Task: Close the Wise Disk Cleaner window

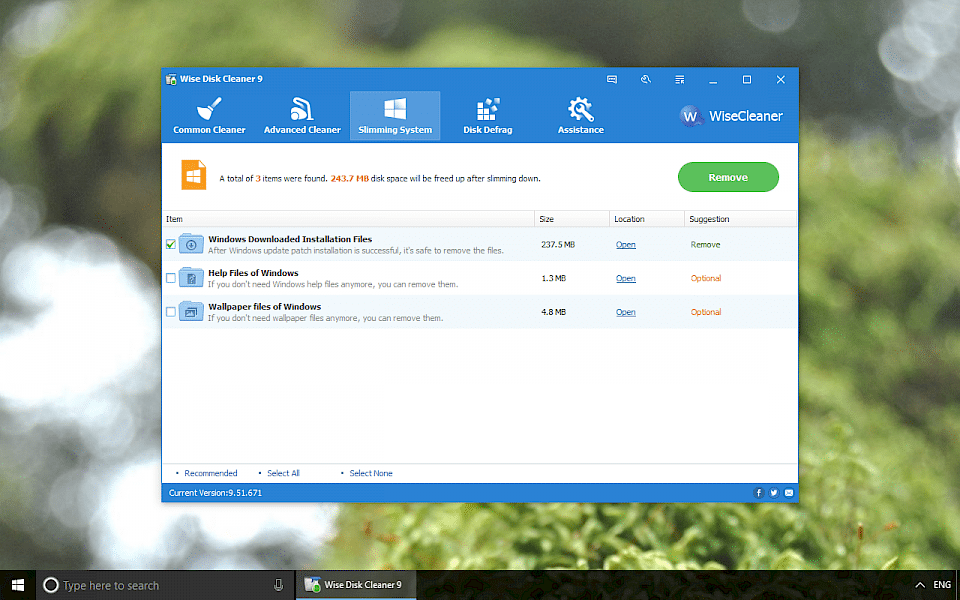Action: pos(781,80)
